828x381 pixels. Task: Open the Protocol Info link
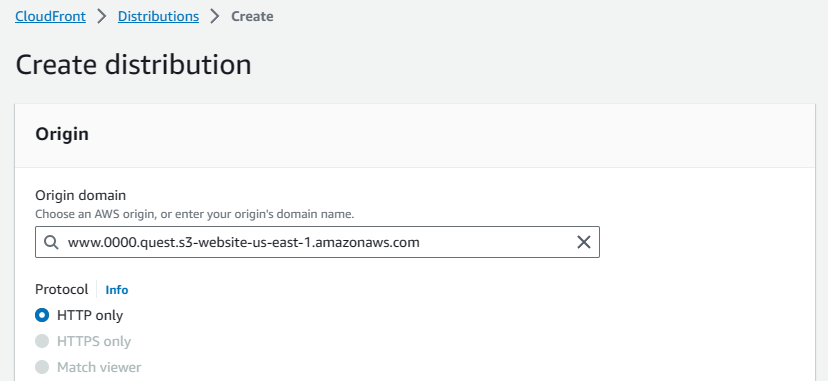tap(117, 290)
